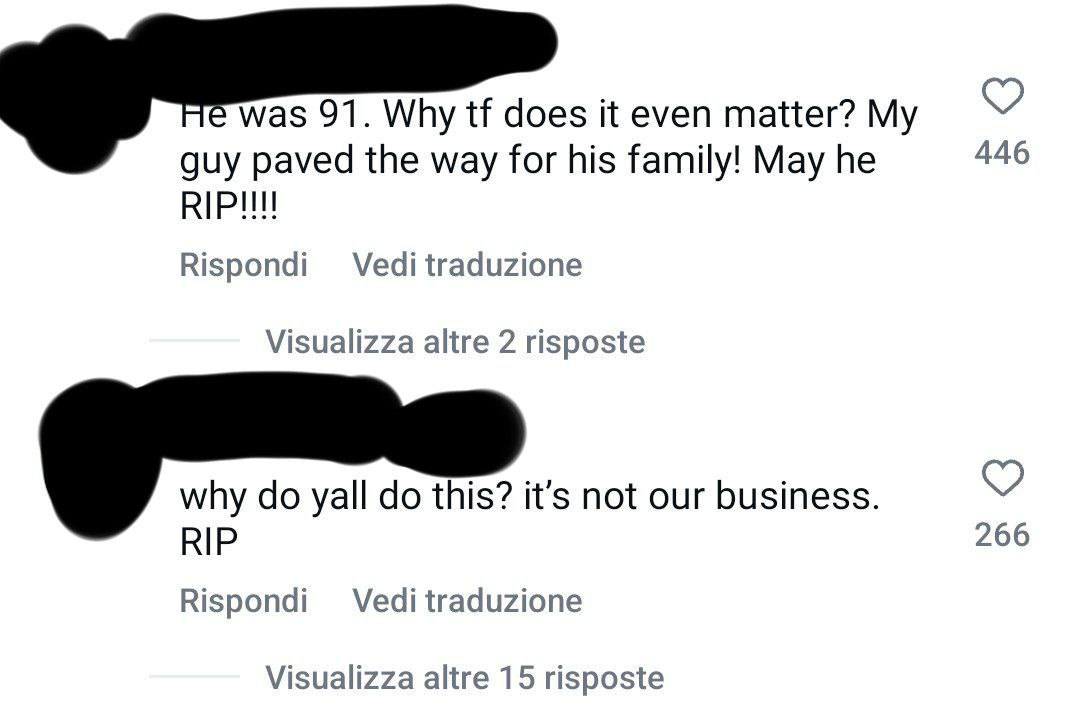The image size is (1080, 715).
Task: Click the line beside "altre 2 risposte"
Action: [194, 342]
